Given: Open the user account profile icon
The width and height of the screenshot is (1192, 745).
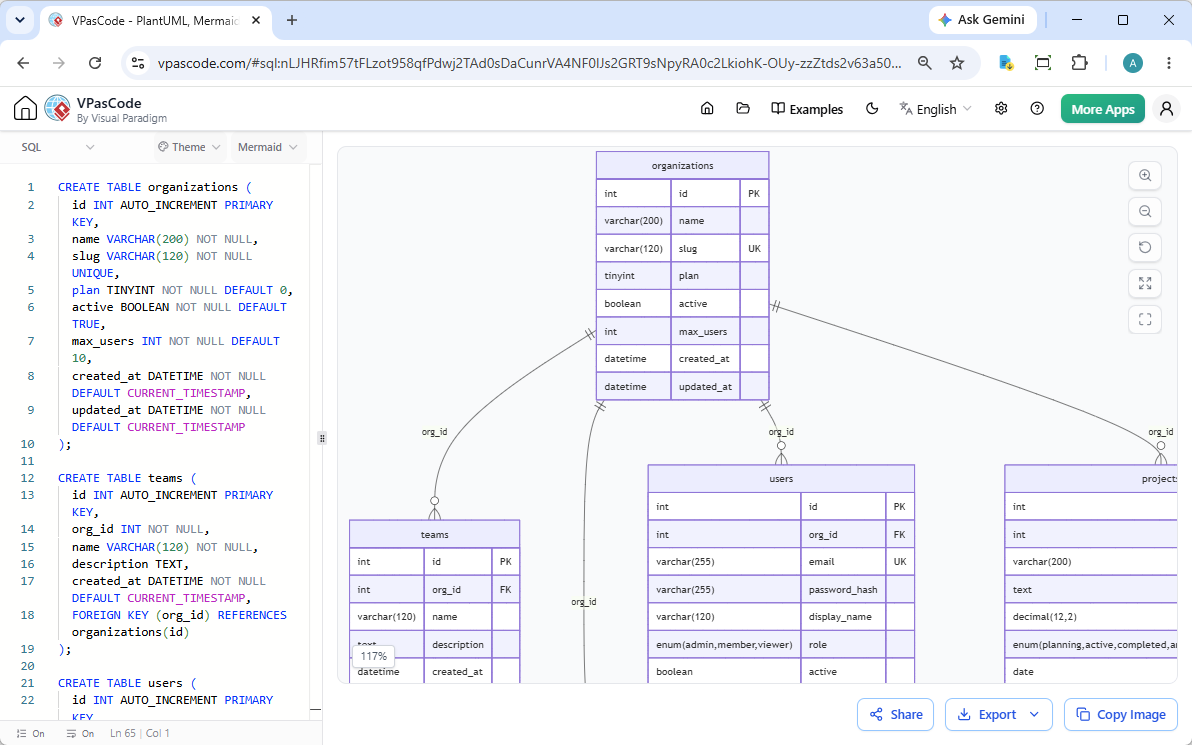Looking at the screenshot, I should coord(1166,109).
